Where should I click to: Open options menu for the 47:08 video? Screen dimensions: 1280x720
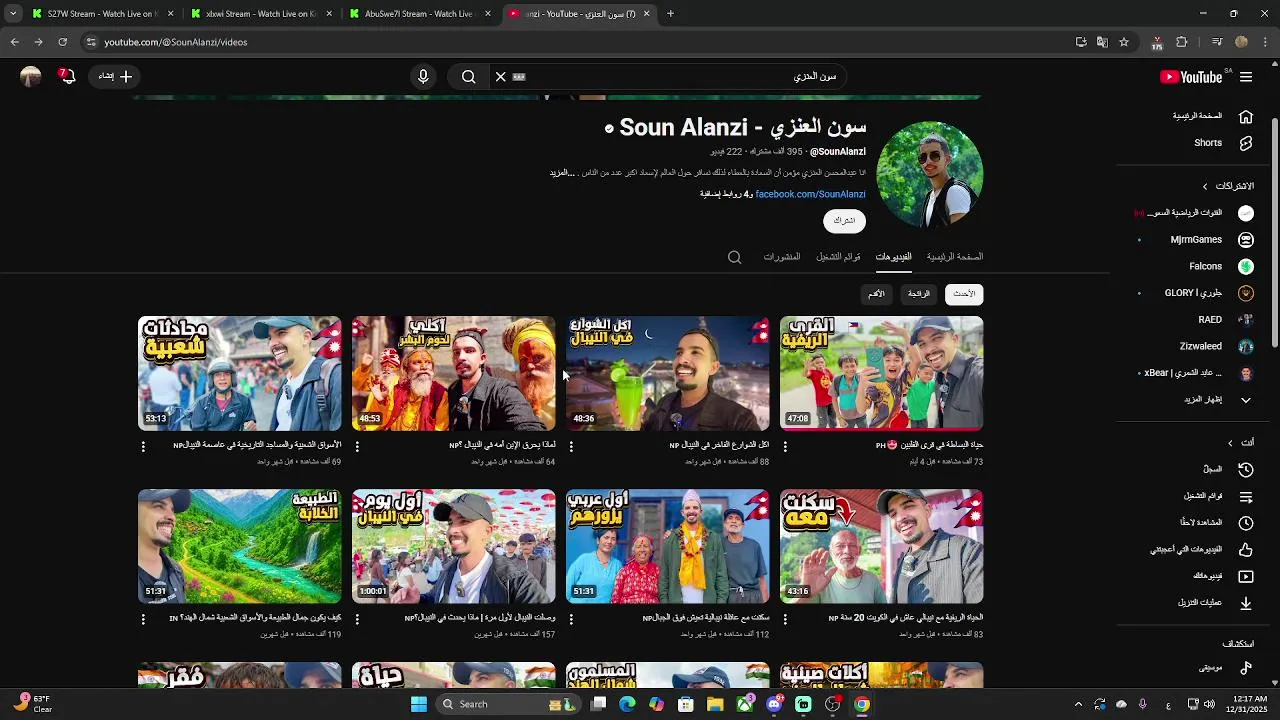[x=785, y=447]
